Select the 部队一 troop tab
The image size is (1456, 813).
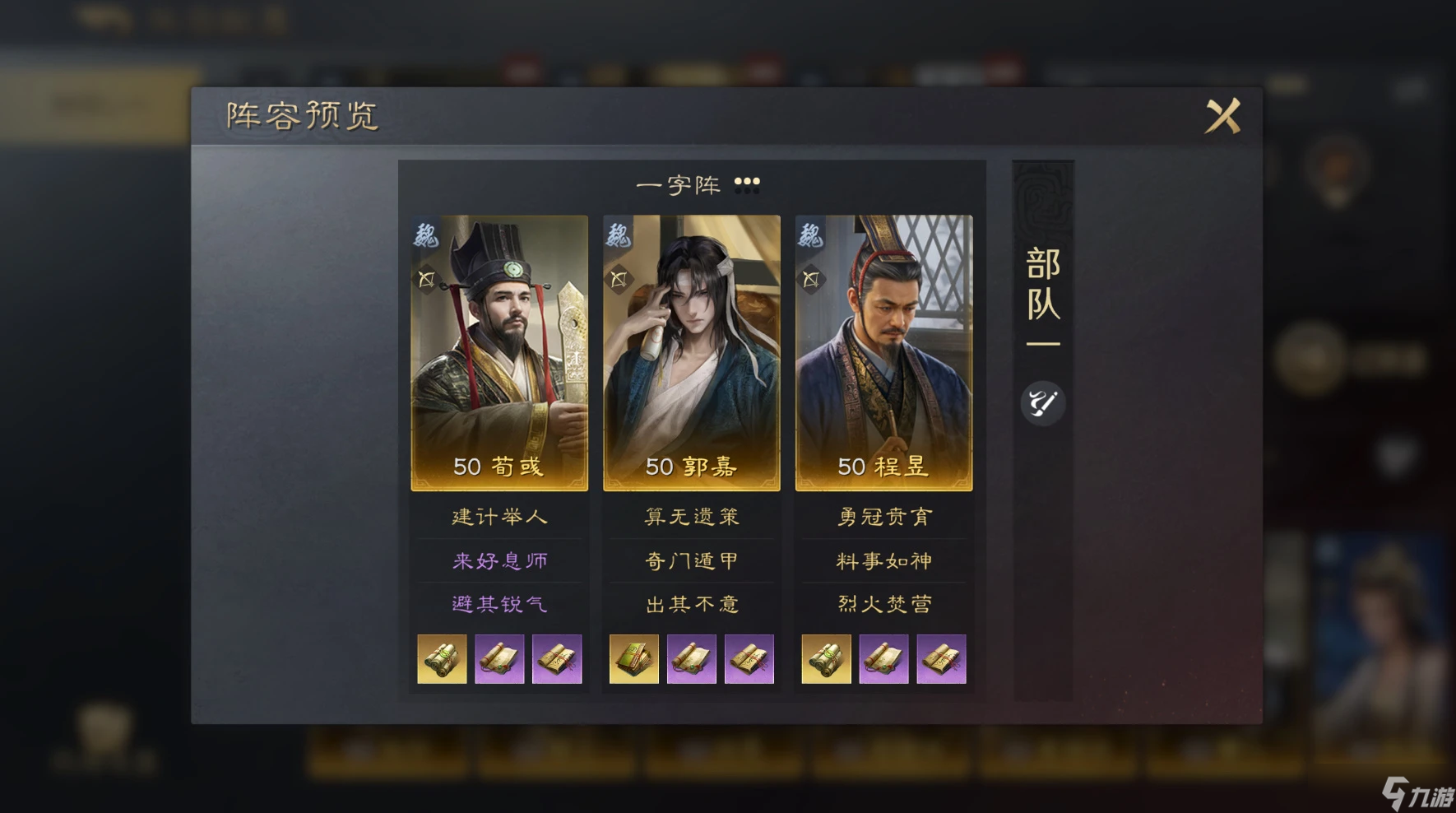click(1043, 296)
